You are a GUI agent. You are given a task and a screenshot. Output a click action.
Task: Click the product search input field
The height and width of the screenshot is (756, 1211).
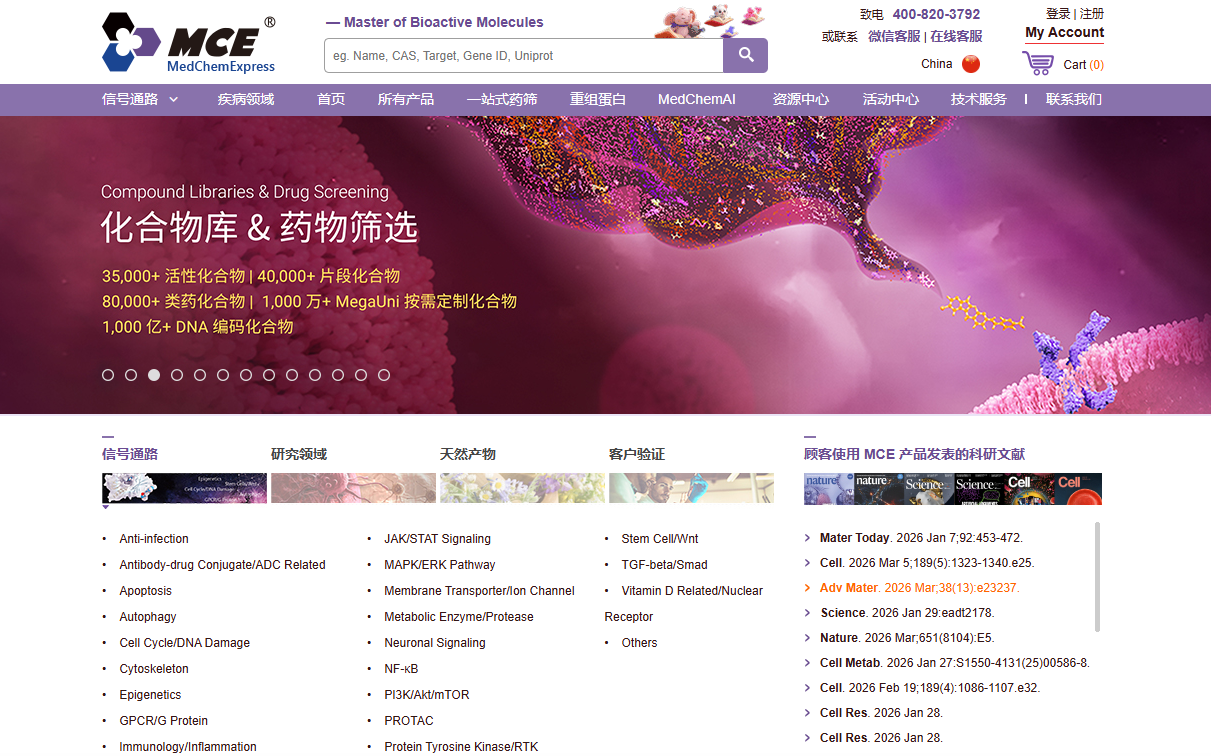523,56
